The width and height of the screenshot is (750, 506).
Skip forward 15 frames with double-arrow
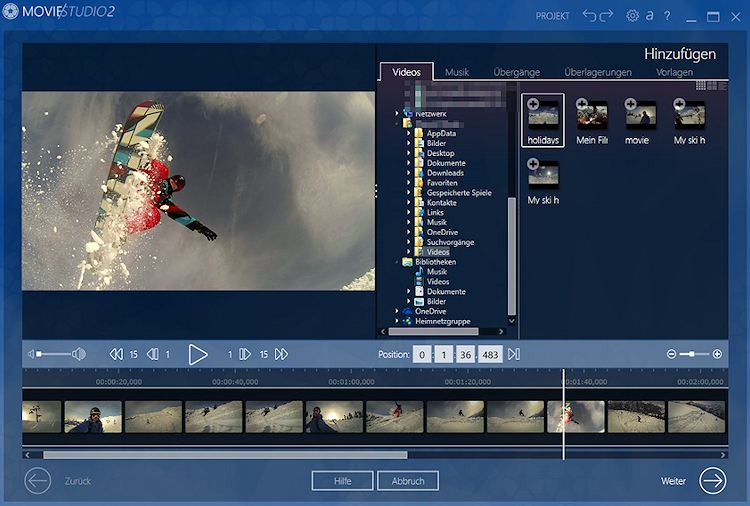(x=281, y=354)
